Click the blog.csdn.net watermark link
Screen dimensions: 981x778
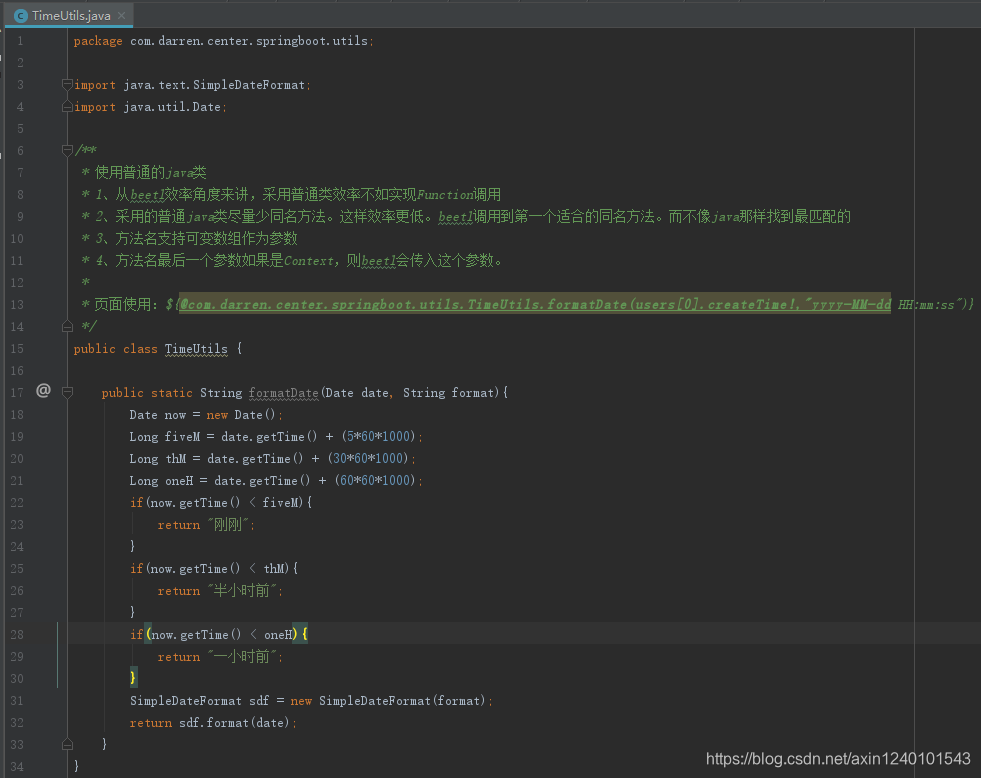pyautogui.click(x=839, y=759)
